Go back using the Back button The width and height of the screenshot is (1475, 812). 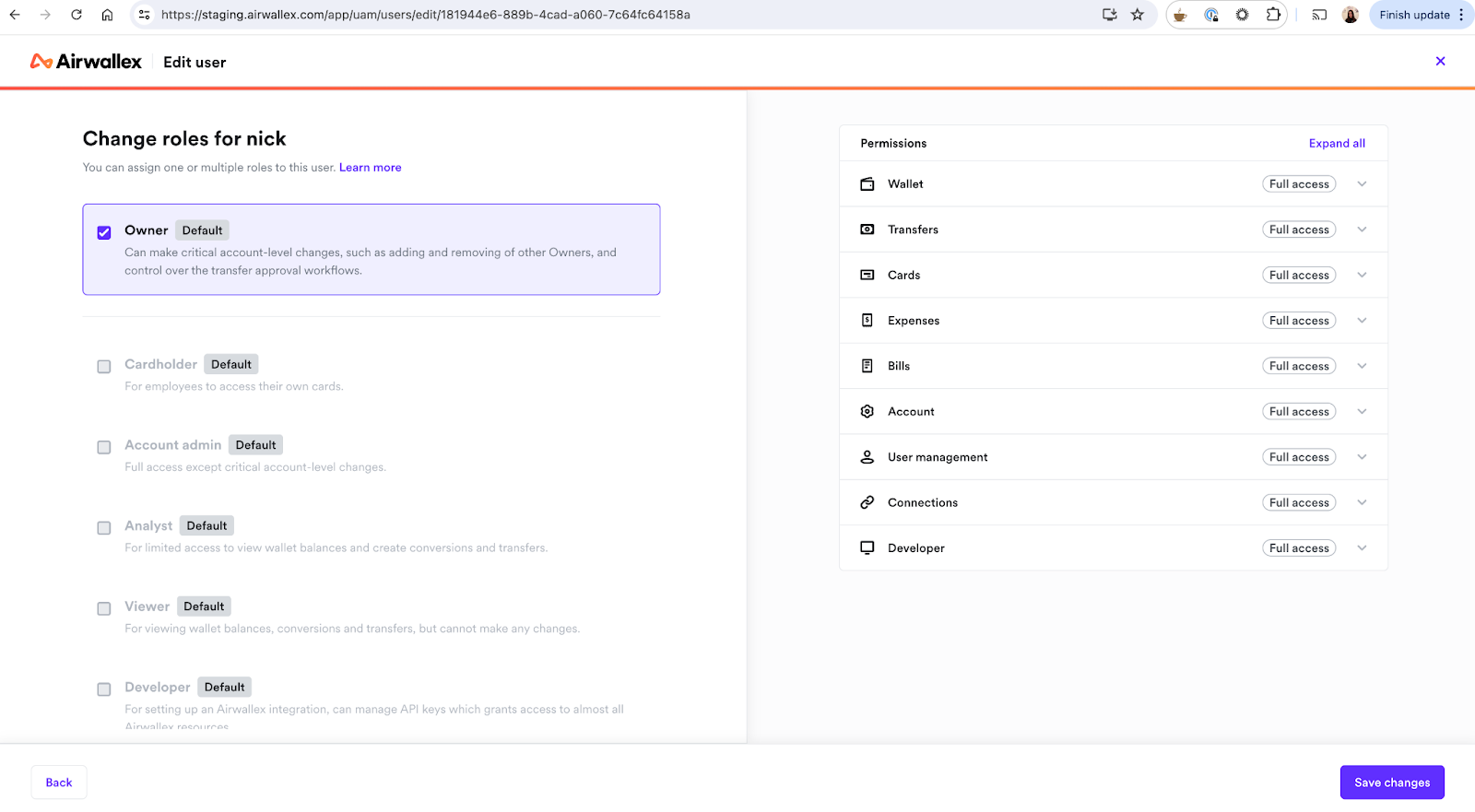coord(59,783)
